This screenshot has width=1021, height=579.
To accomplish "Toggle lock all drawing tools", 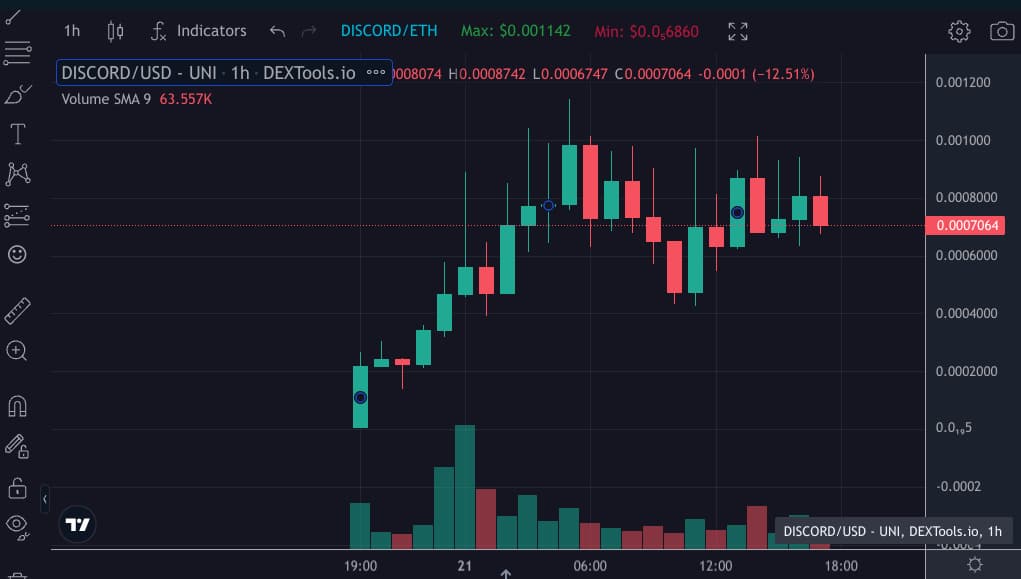I will tap(17, 487).
